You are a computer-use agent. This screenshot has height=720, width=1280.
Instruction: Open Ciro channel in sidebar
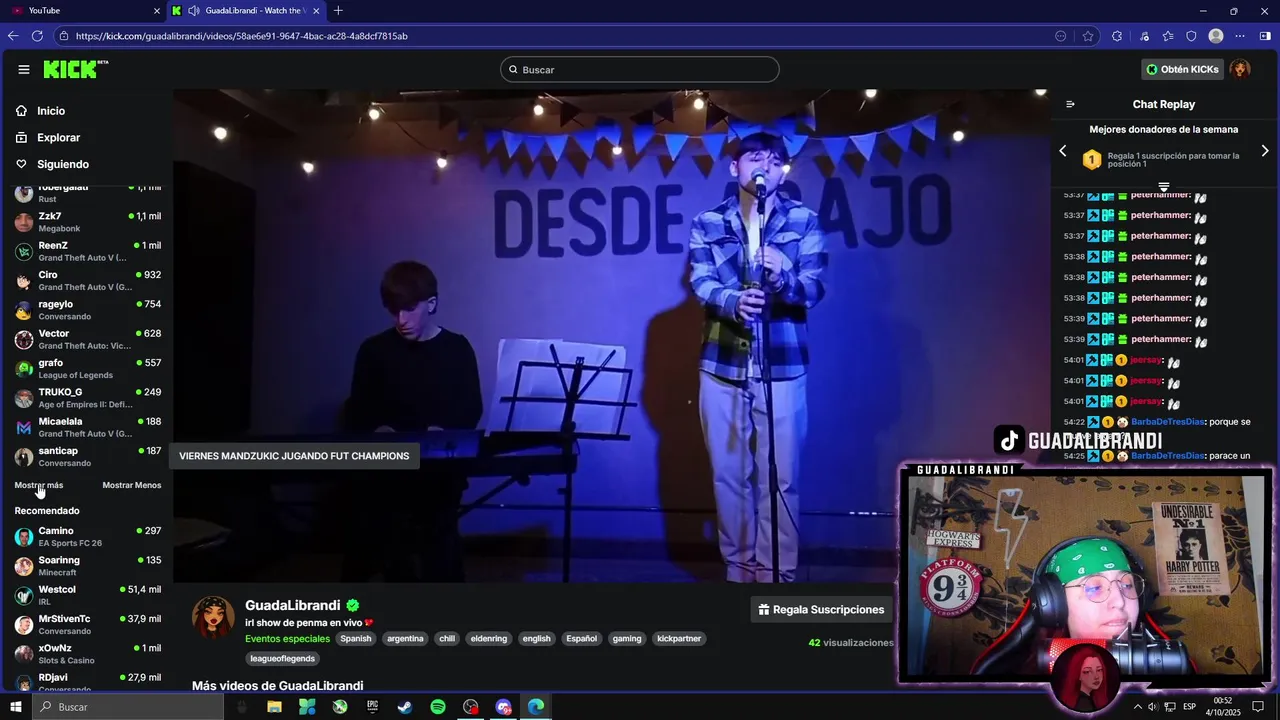[x=88, y=281]
